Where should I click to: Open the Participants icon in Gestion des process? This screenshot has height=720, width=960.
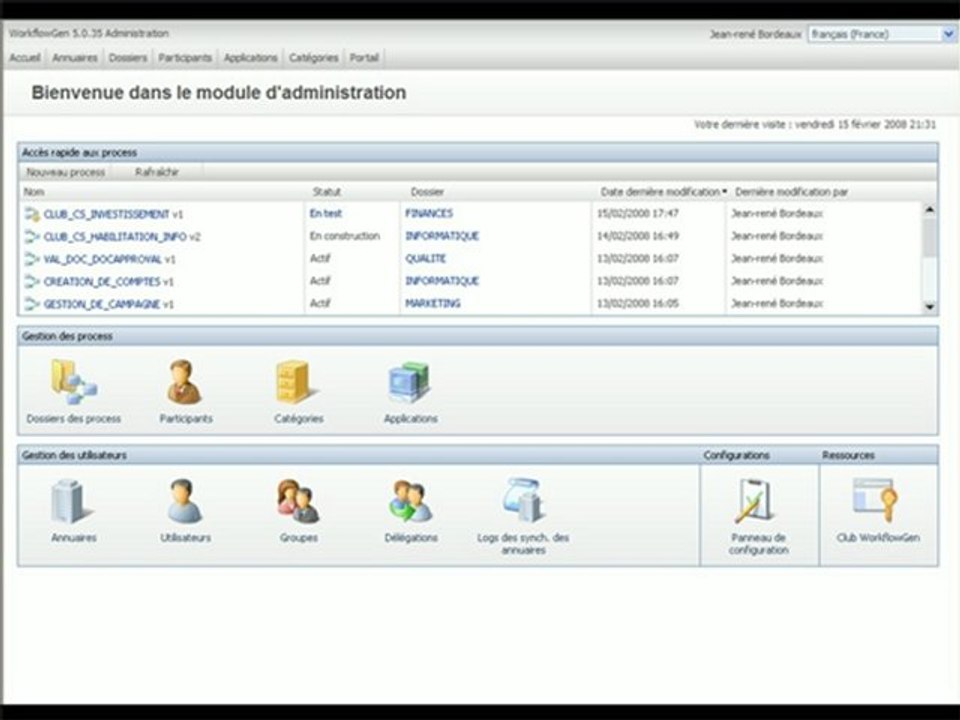click(184, 382)
